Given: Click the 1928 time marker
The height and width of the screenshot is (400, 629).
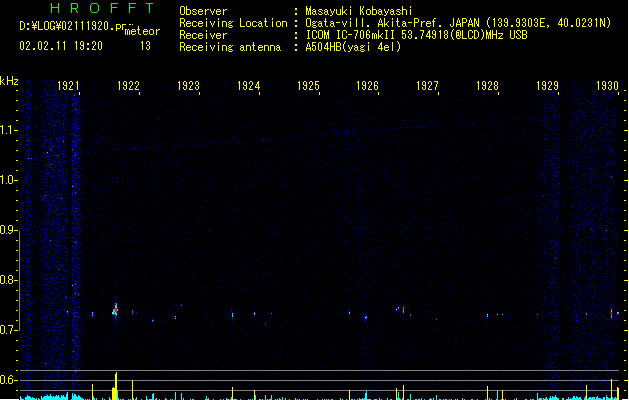Looking at the screenshot, I should (x=487, y=86).
